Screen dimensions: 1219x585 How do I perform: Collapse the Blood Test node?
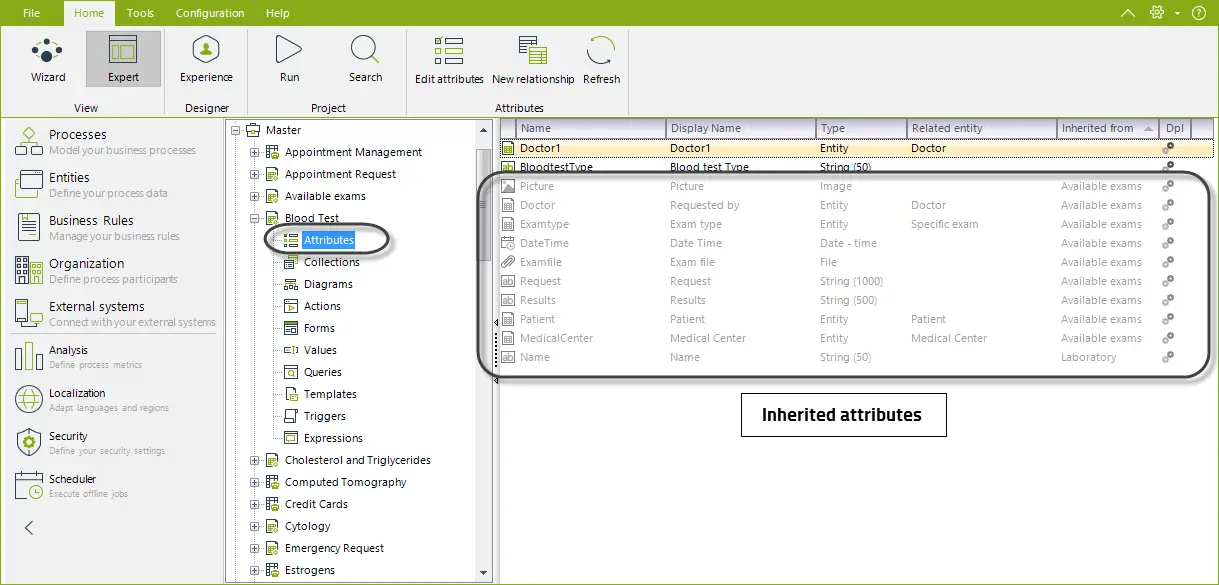coord(255,218)
